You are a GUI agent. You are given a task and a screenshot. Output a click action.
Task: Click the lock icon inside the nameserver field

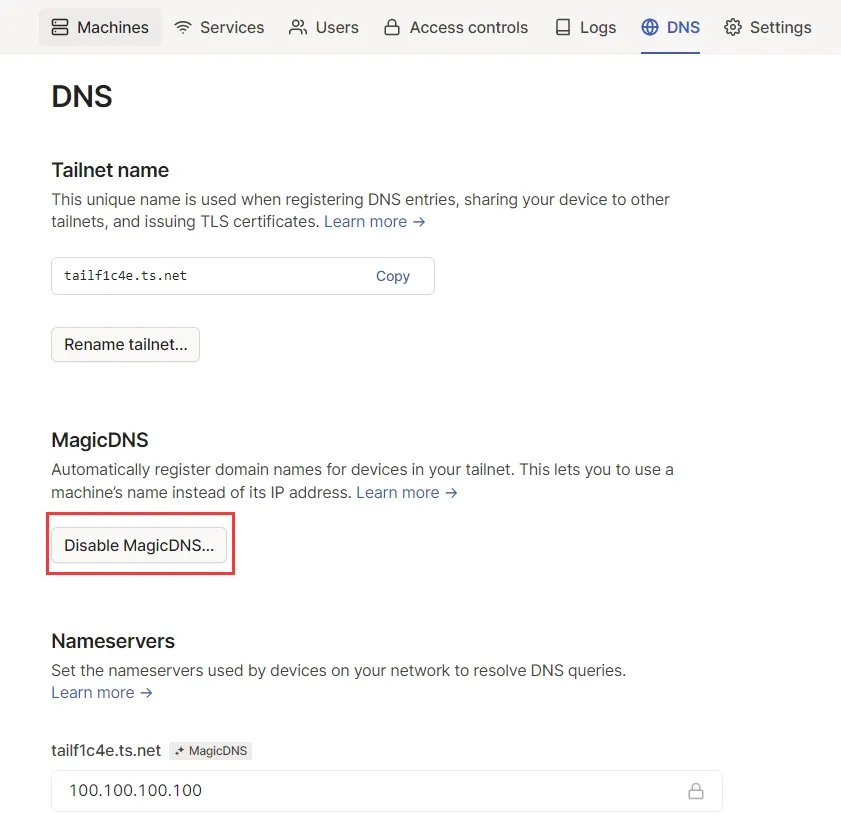pyautogui.click(x=696, y=790)
